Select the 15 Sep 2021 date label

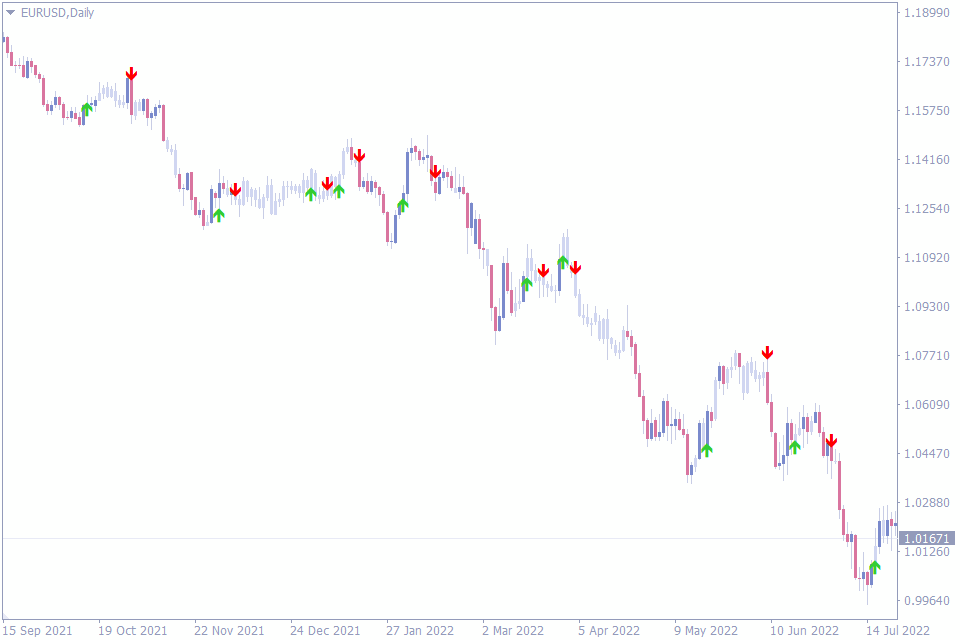click(x=35, y=631)
